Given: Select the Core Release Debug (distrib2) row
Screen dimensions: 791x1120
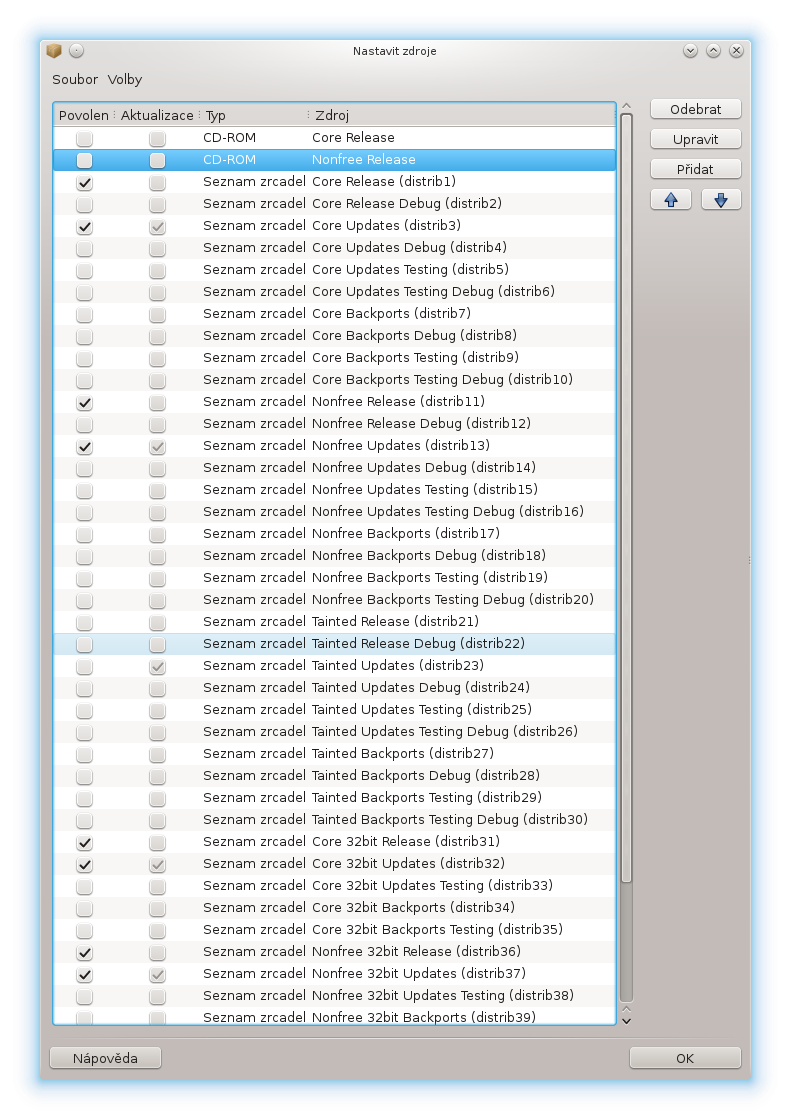Looking at the screenshot, I should [334, 204].
